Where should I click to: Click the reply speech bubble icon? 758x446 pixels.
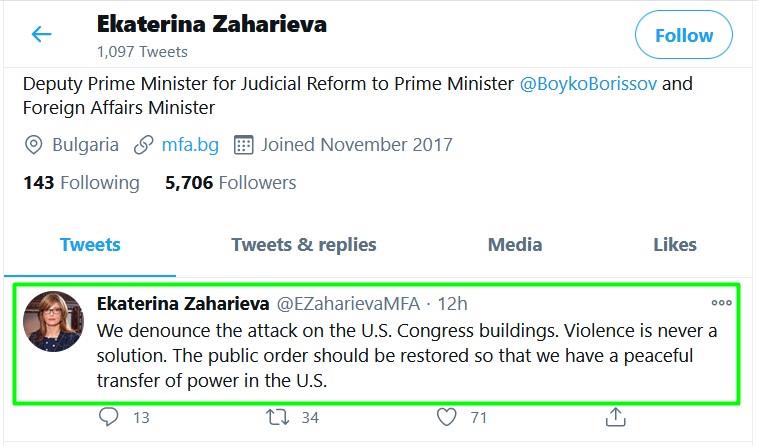click(108, 417)
